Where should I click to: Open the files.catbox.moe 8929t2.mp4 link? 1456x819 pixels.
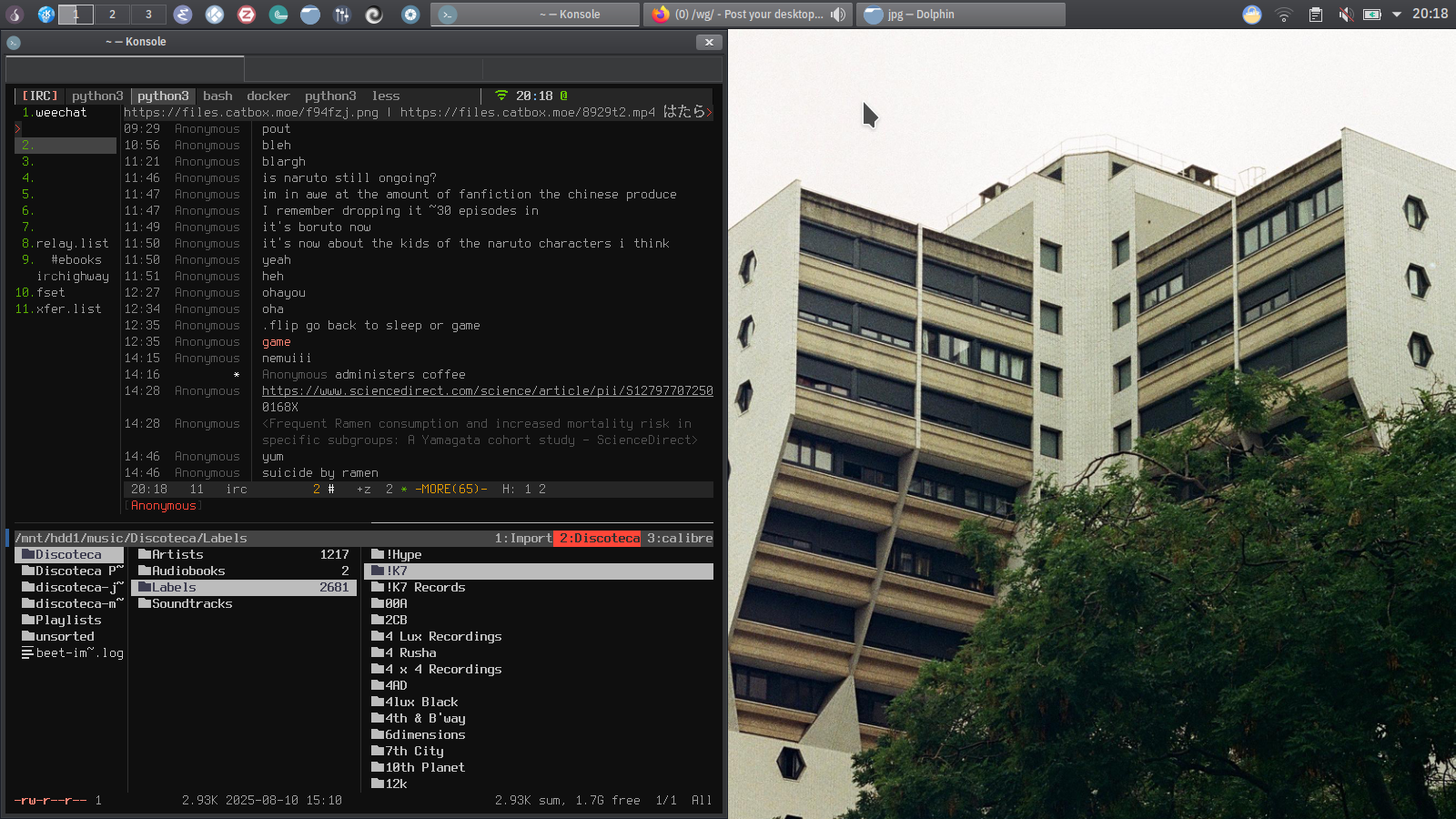(528, 112)
